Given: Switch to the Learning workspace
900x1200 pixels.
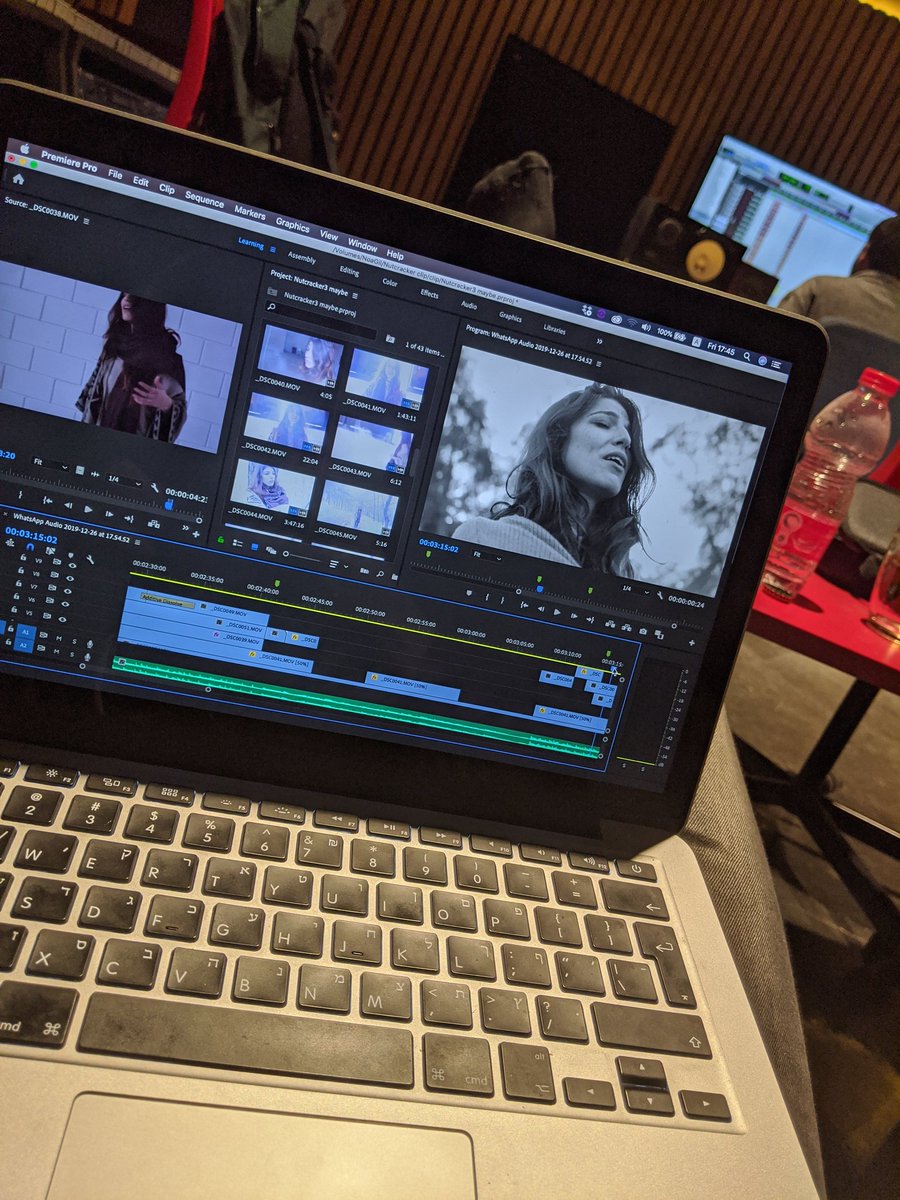Looking at the screenshot, I should point(250,243).
